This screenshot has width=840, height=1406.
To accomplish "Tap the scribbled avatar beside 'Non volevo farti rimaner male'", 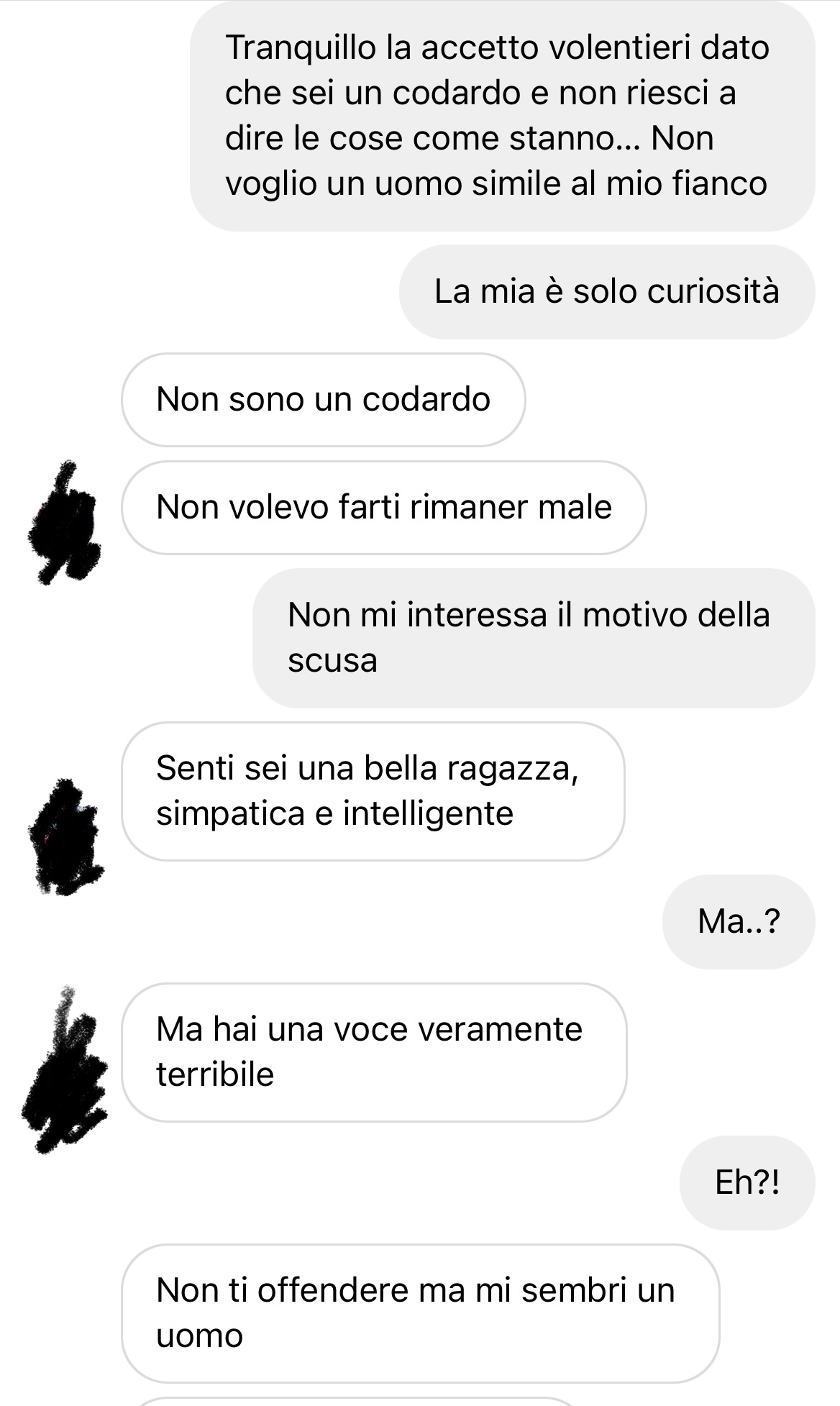I will [64, 521].
